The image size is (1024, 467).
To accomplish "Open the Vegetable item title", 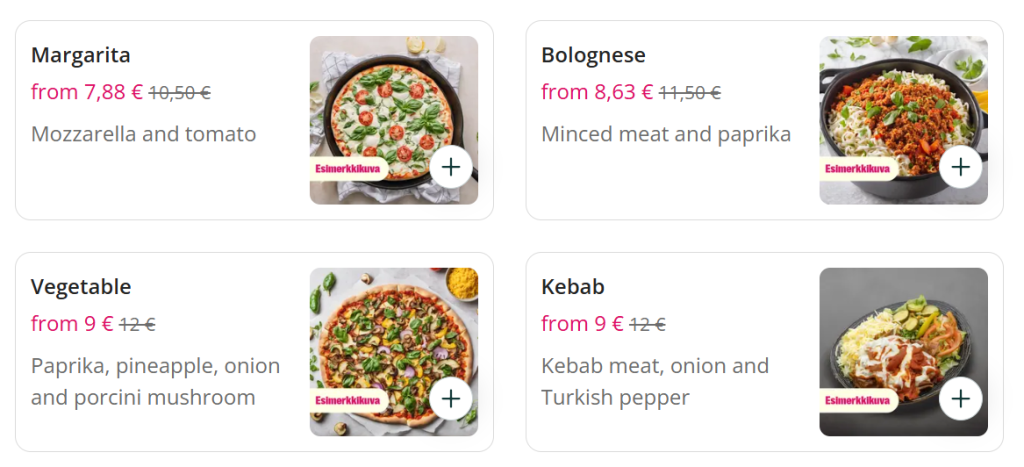I will point(81,287).
